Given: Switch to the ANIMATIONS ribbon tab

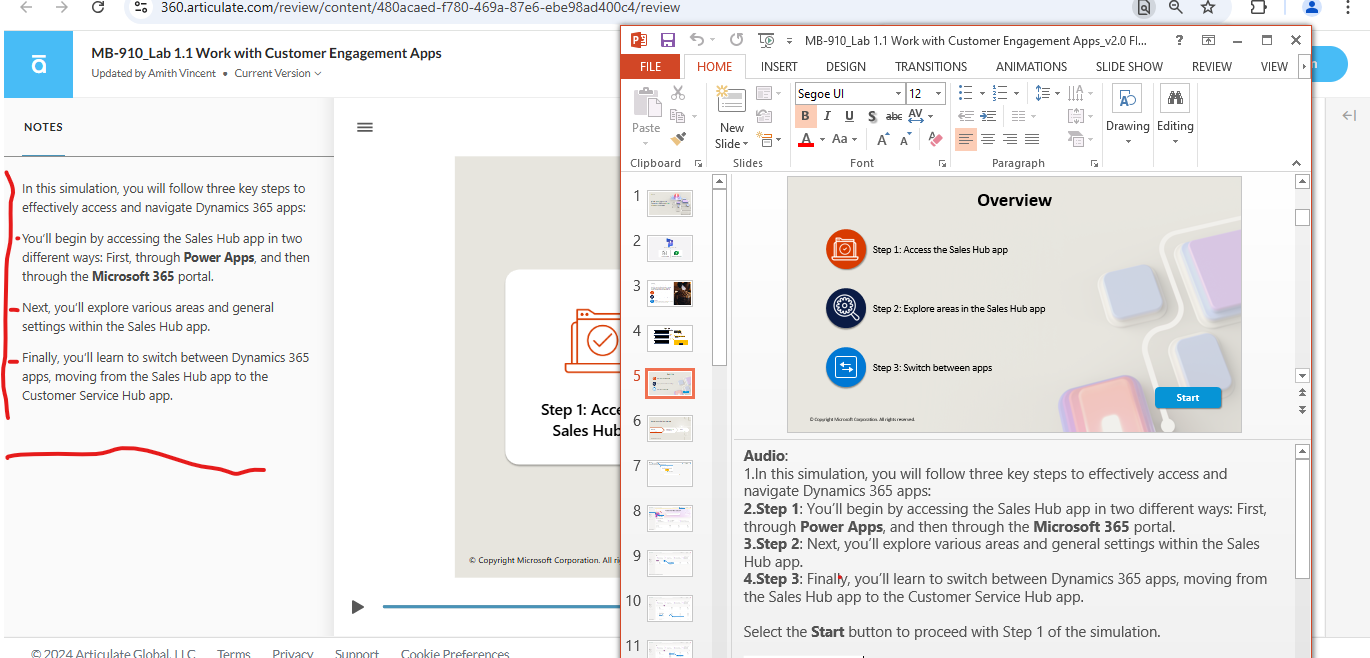Looking at the screenshot, I should click(1031, 66).
